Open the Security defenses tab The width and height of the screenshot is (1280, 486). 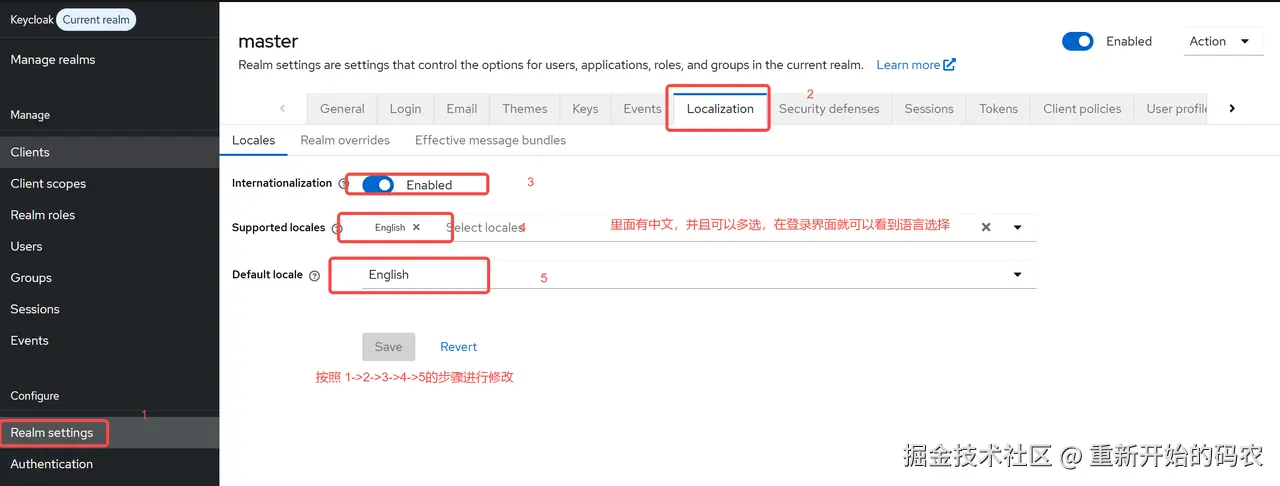click(x=829, y=109)
